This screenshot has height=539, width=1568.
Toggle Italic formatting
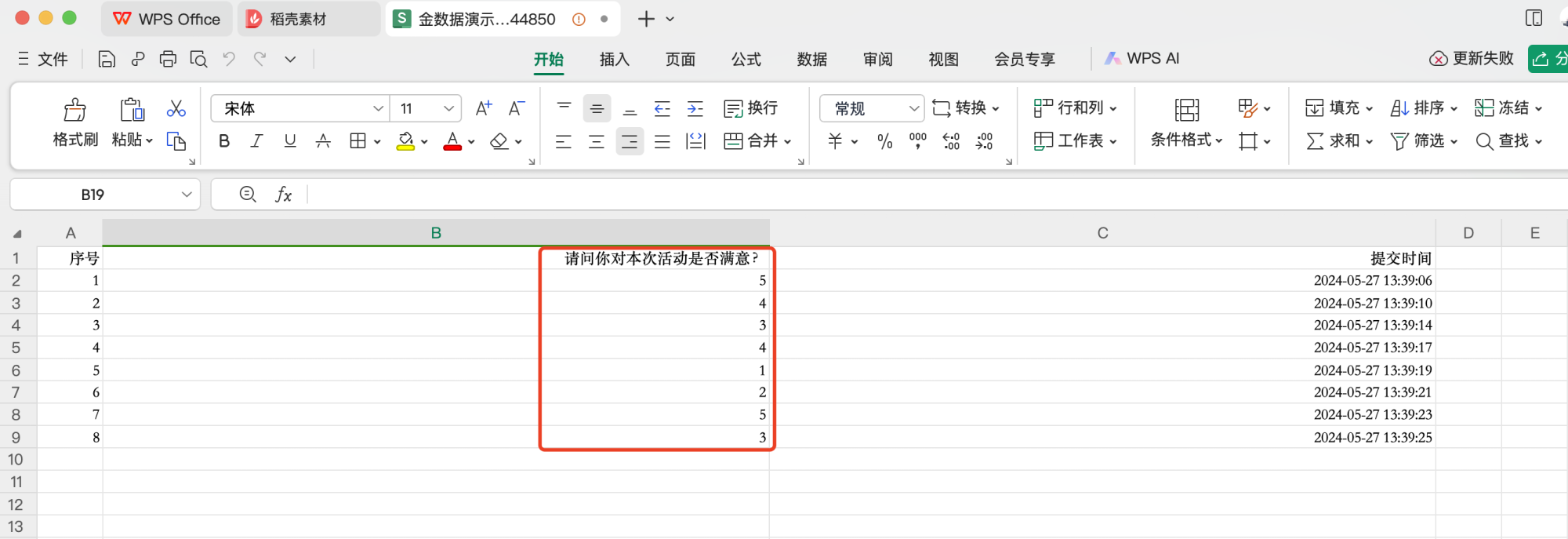click(x=256, y=141)
